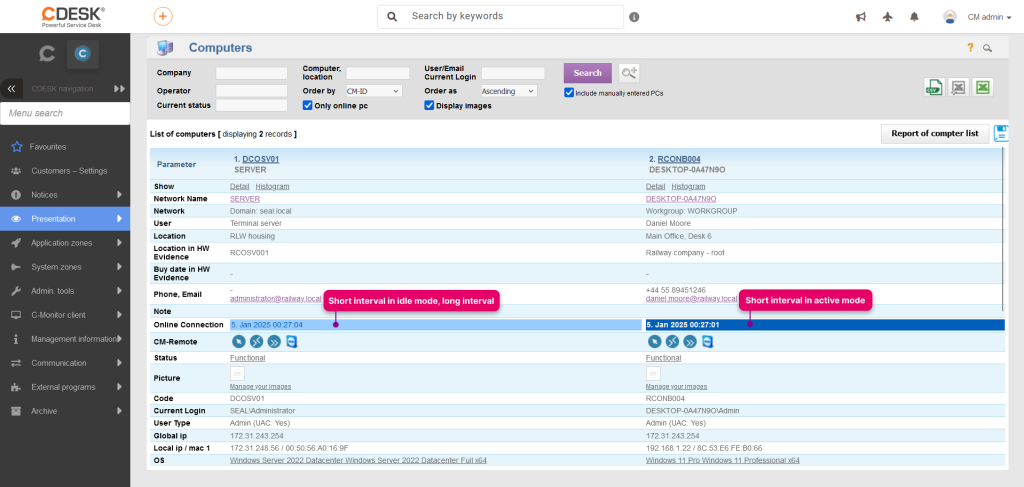Click the crossed-arrows CM-Remote icon for RCONB004
This screenshot has height=487, width=1024.
[x=672, y=341]
